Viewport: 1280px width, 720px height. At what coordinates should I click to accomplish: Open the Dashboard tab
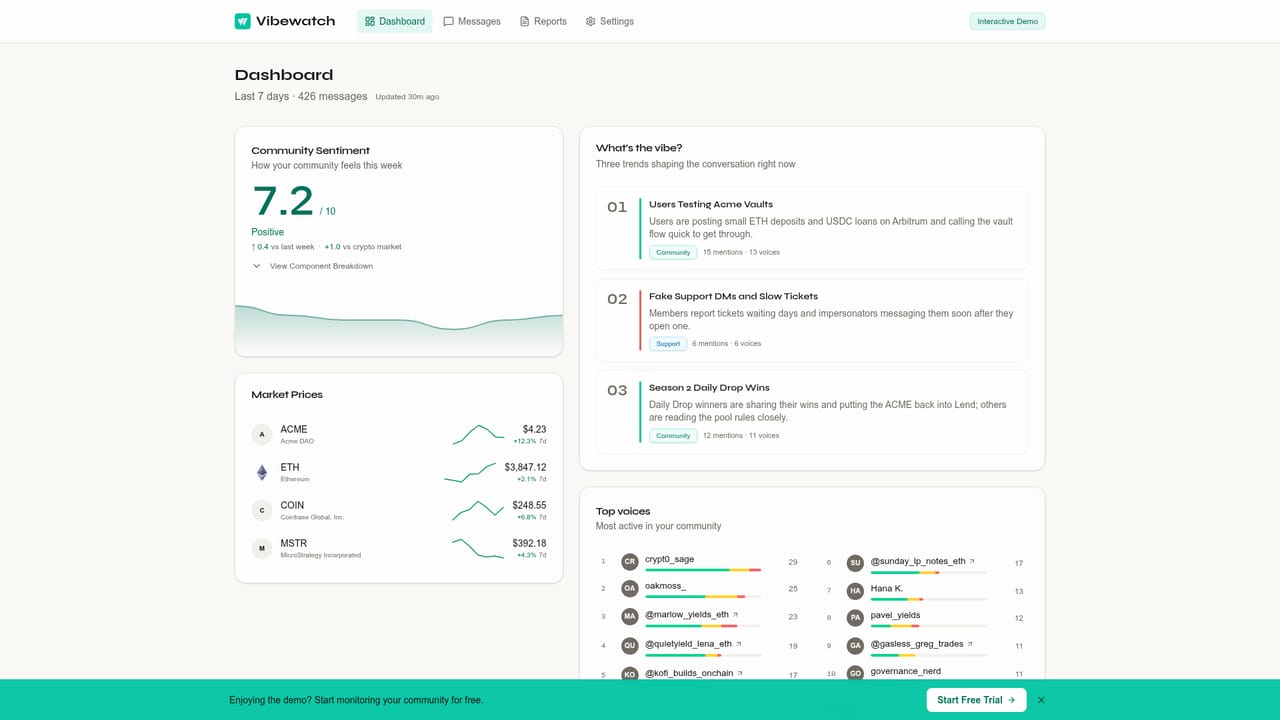pos(395,21)
